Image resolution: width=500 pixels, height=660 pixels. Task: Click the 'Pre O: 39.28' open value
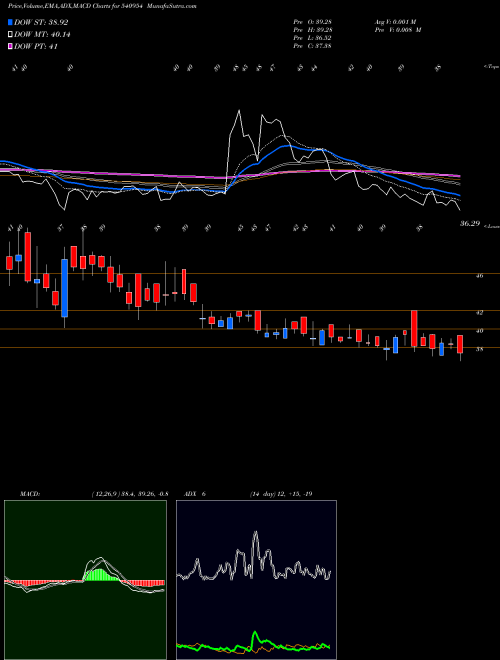click(x=313, y=21)
